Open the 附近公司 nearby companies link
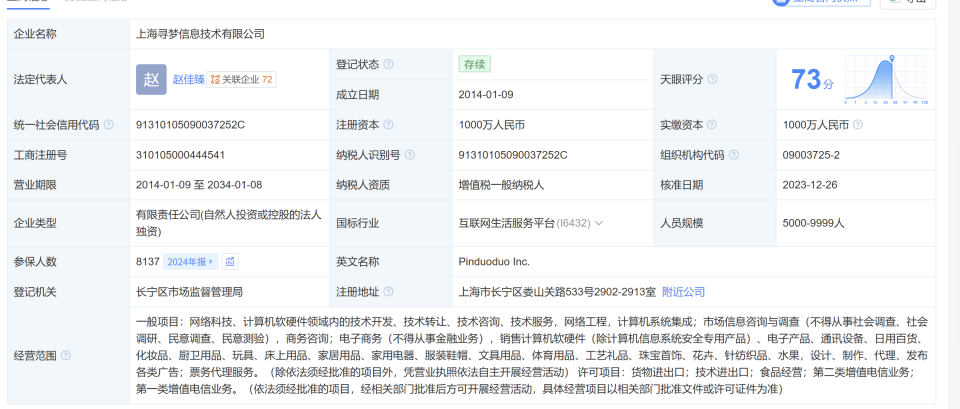 pos(683,292)
